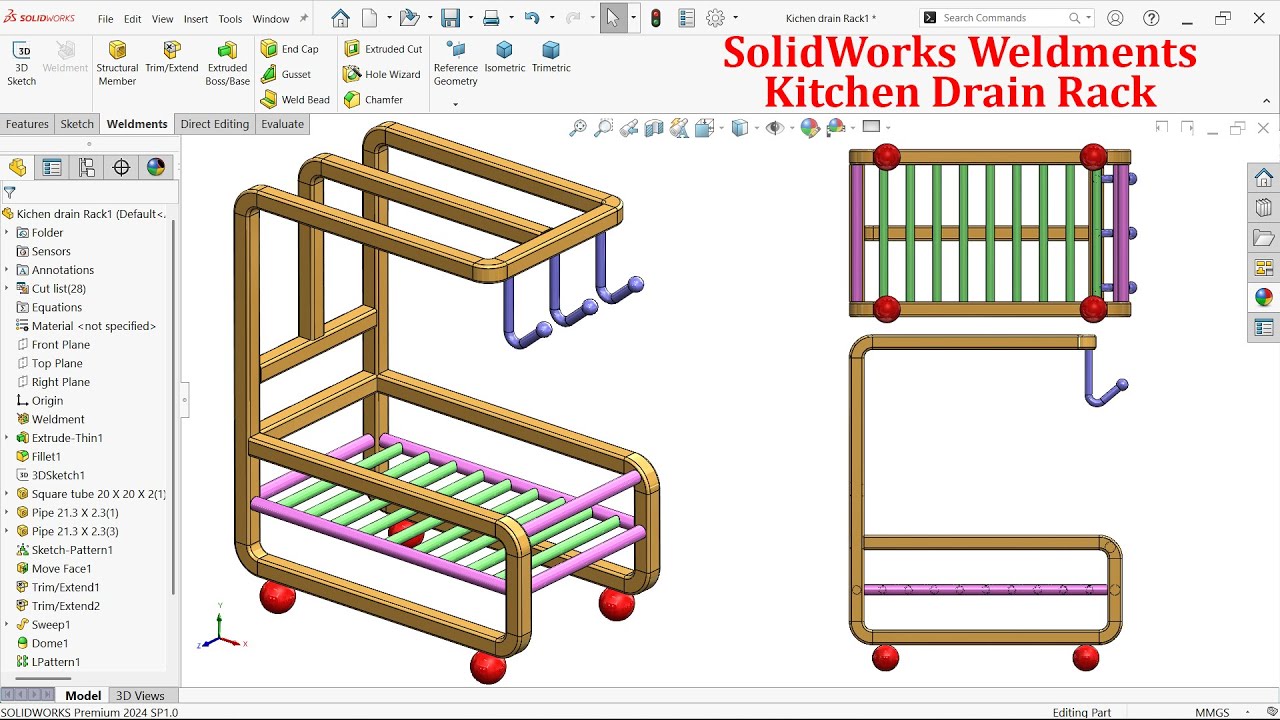Viewport: 1280px width, 720px height.
Task: Apply a Chamfer
Action: tap(373, 100)
